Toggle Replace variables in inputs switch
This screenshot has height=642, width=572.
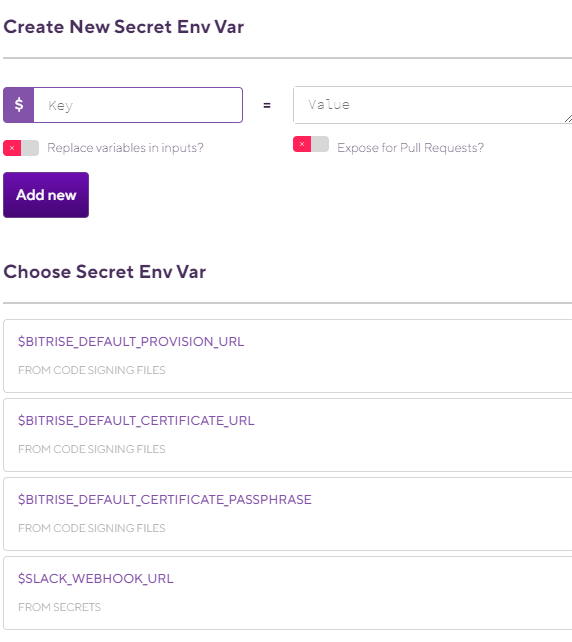pyautogui.click(x=21, y=148)
